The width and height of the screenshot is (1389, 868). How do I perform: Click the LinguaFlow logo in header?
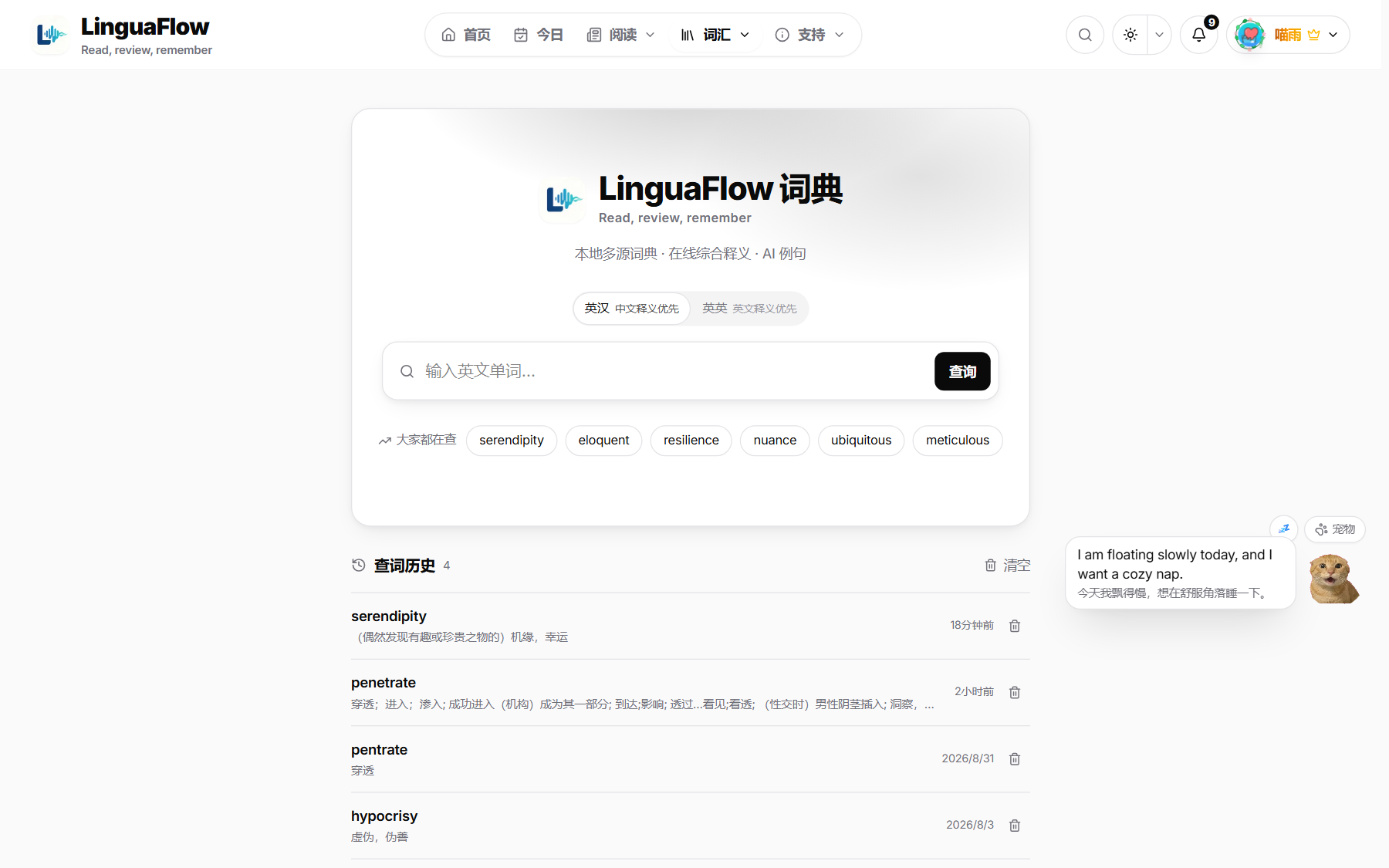point(51,35)
